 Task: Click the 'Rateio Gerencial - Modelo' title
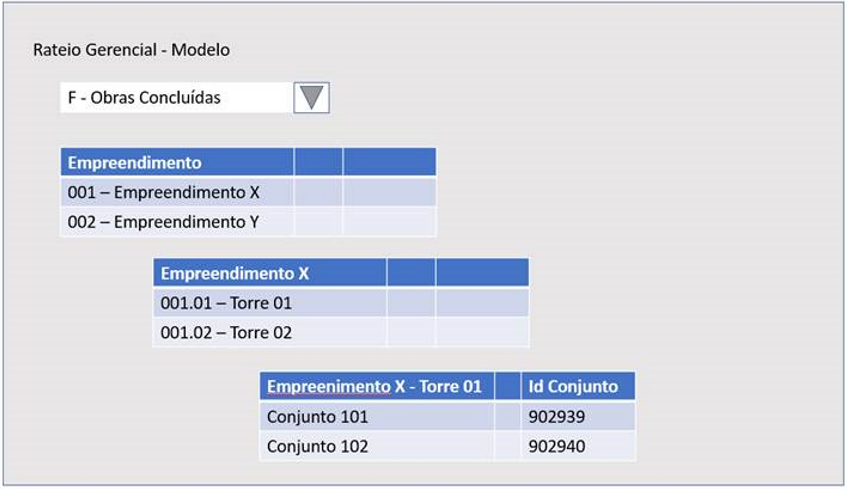coord(132,49)
